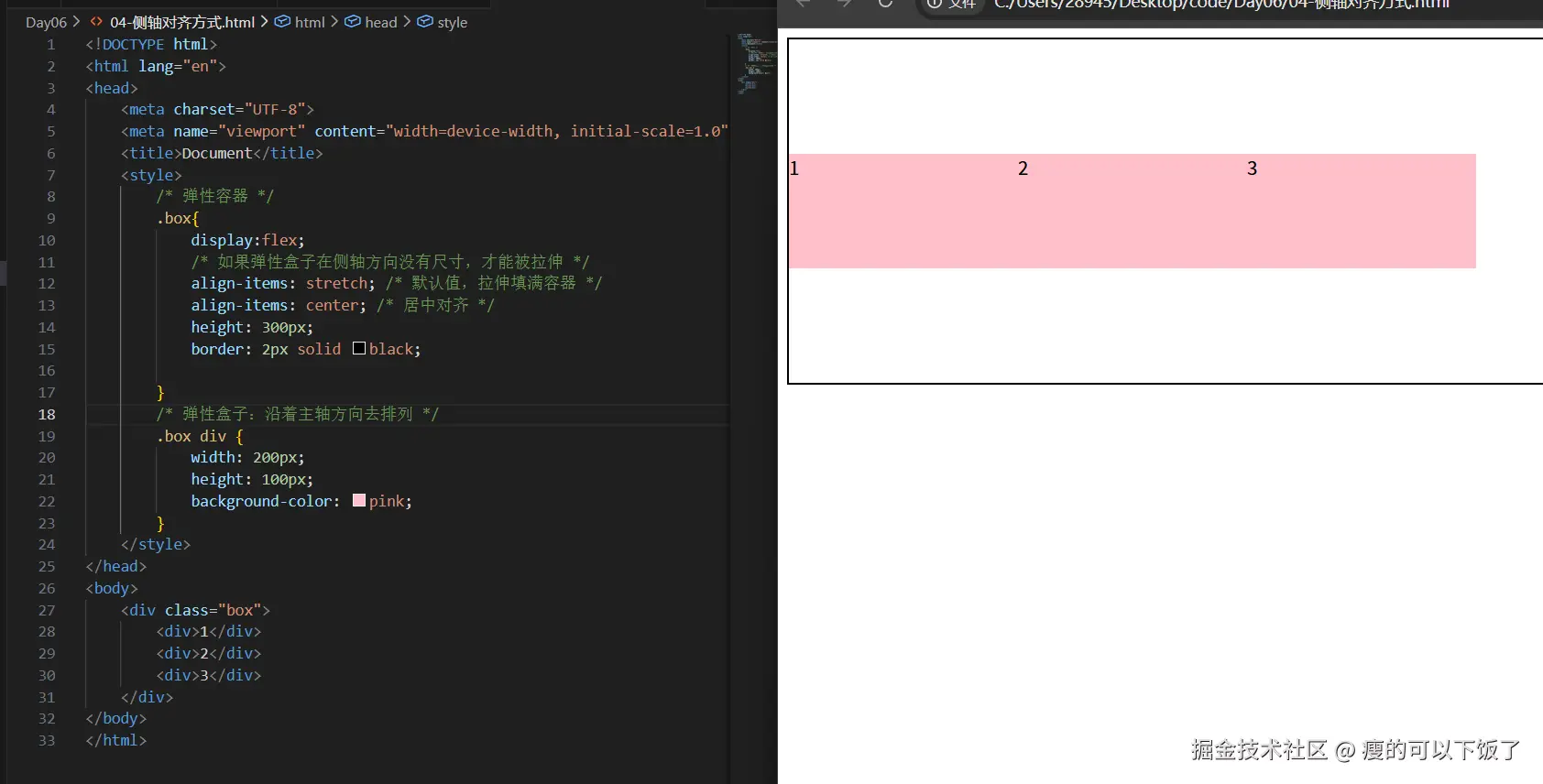Click the '/* 居中对齐 */' comment

click(x=435, y=305)
